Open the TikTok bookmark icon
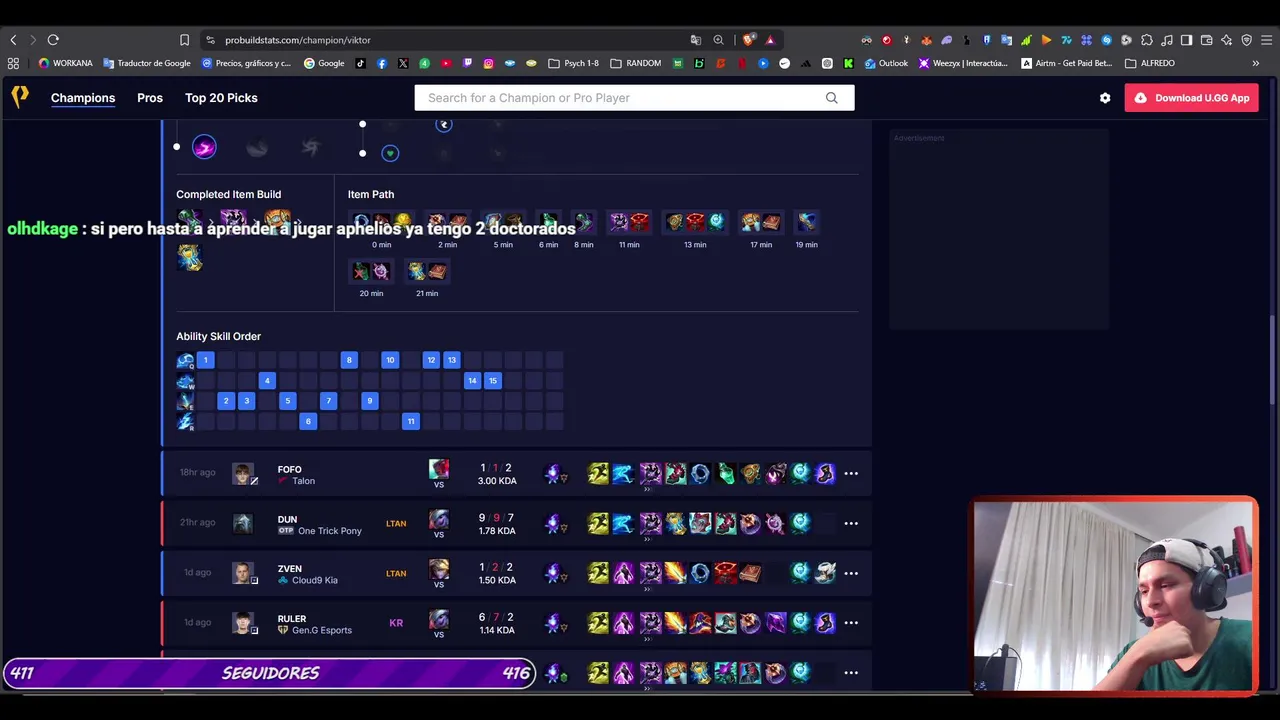Image resolution: width=1280 pixels, height=720 pixels. tap(361, 63)
